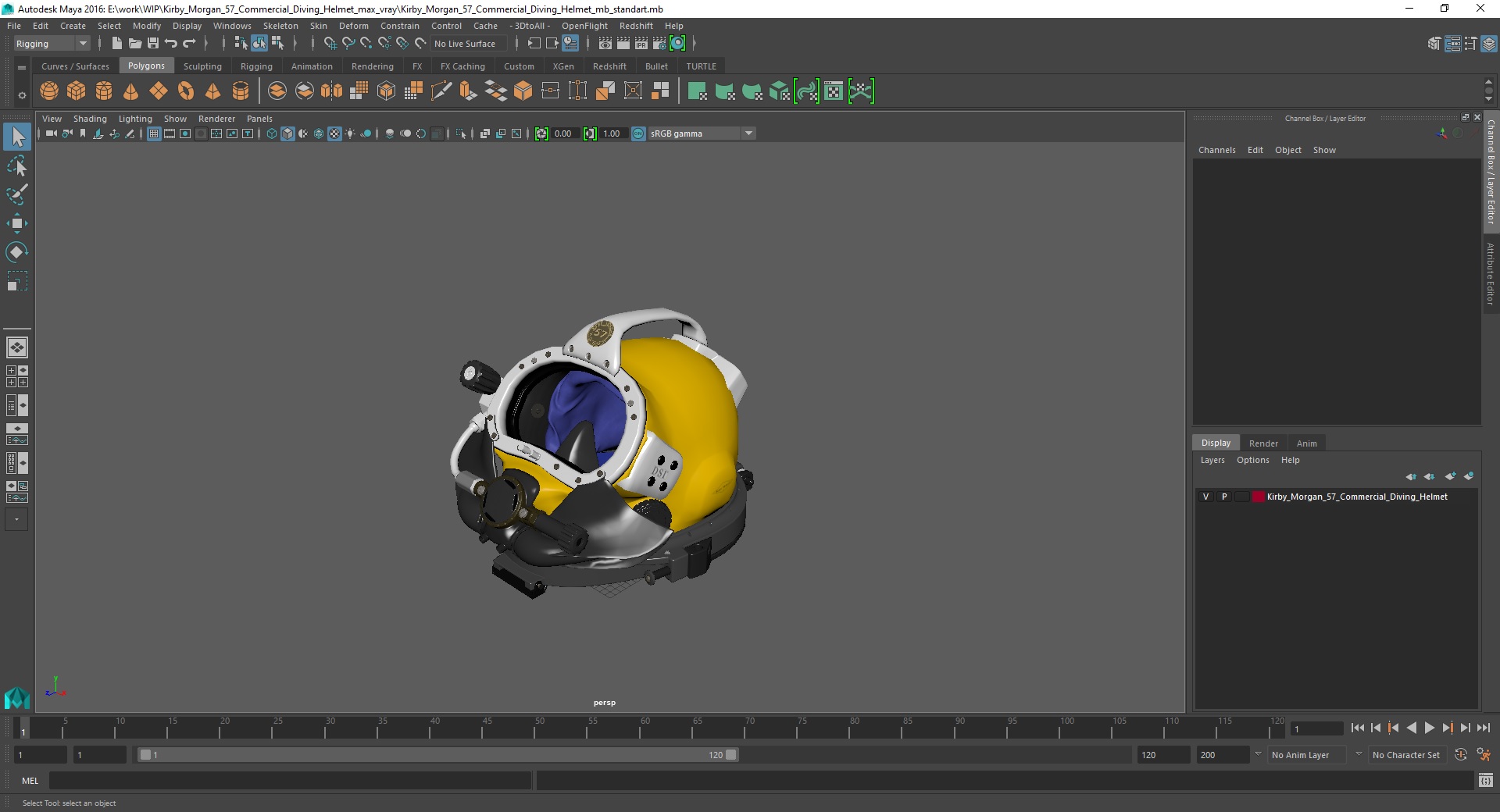Open the Layers menu in Layer Editor
The image size is (1500, 812).
pyautogui.click(x=1212, y=460)
